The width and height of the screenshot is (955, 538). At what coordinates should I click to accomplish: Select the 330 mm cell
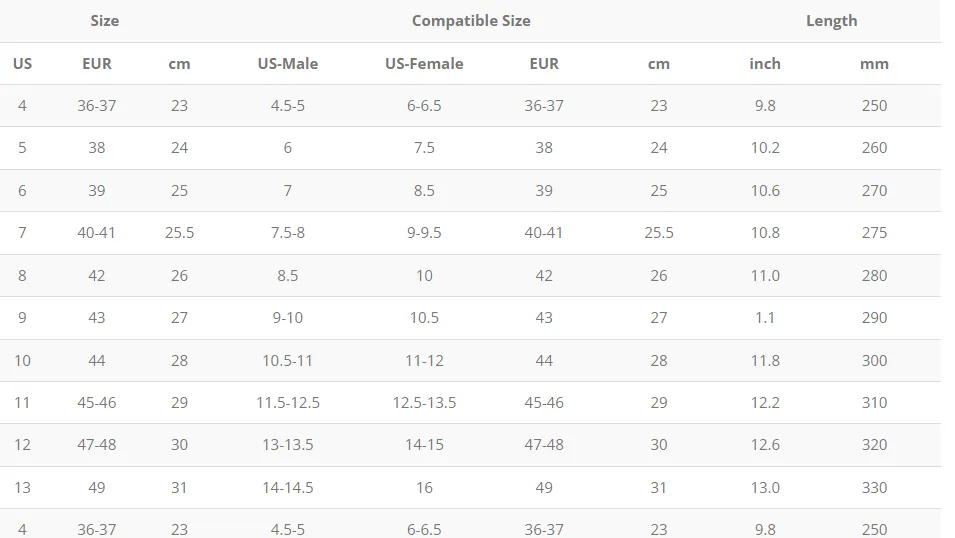click(874, 487)
